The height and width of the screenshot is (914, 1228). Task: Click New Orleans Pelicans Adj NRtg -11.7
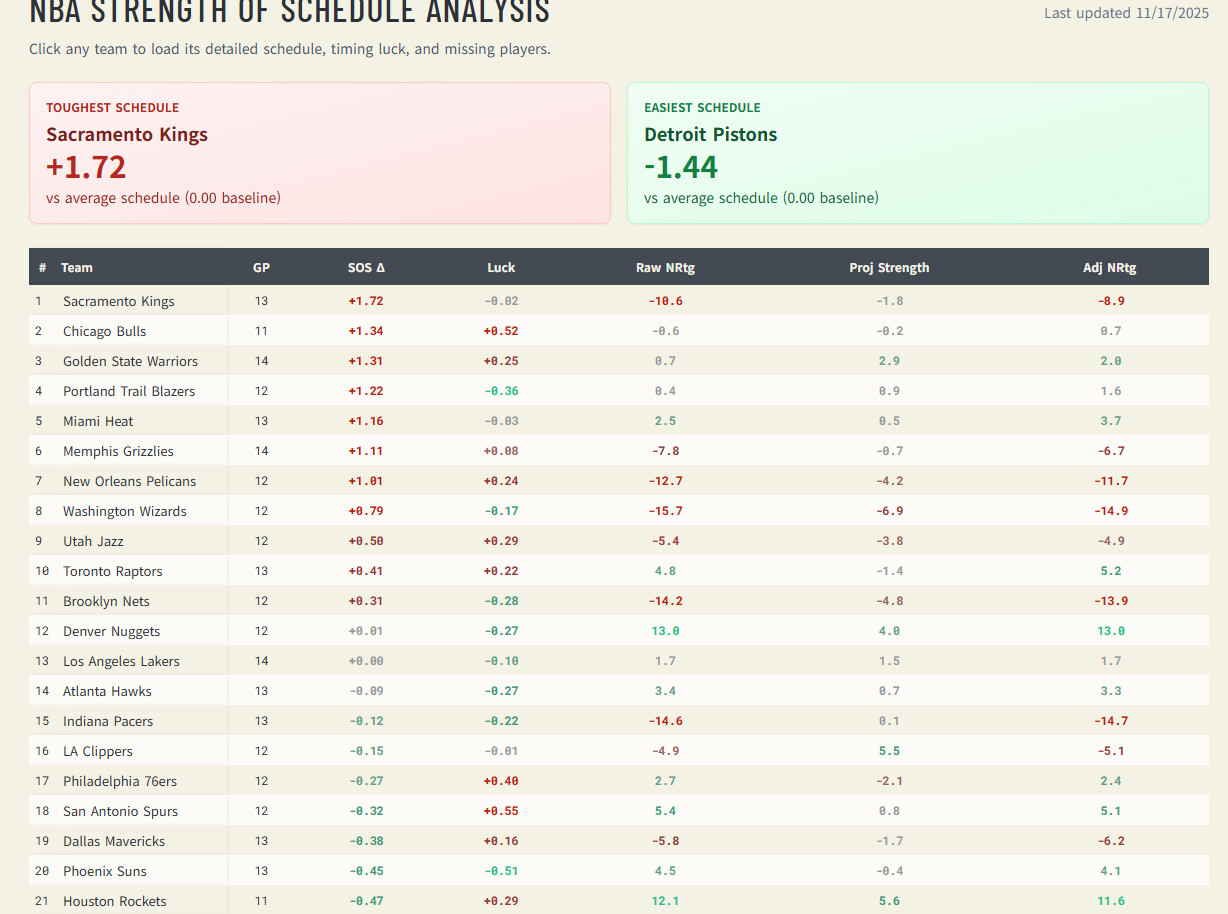click(x=1109, y=481)
